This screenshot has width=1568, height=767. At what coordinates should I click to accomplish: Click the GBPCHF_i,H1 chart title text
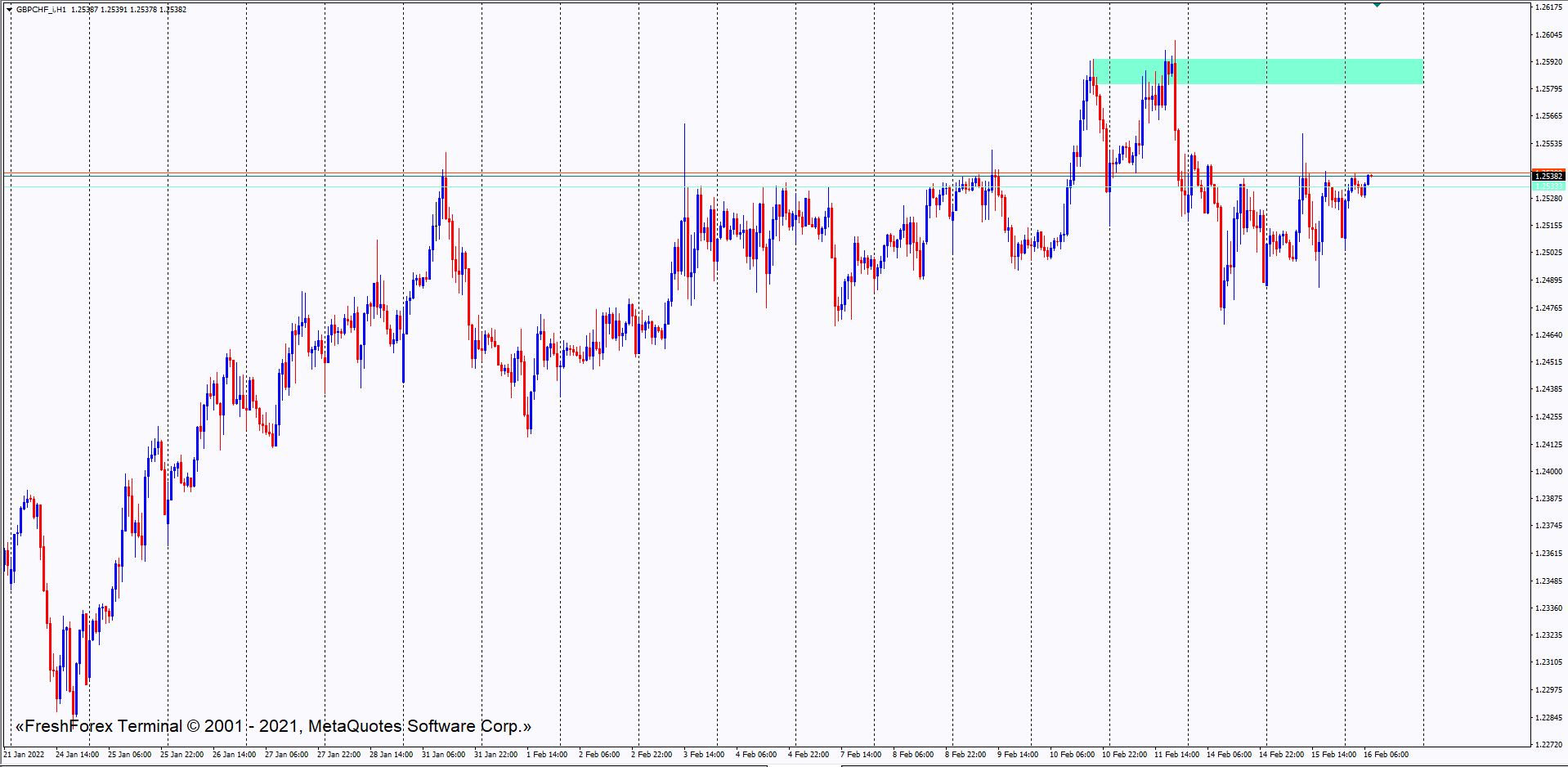41,10
